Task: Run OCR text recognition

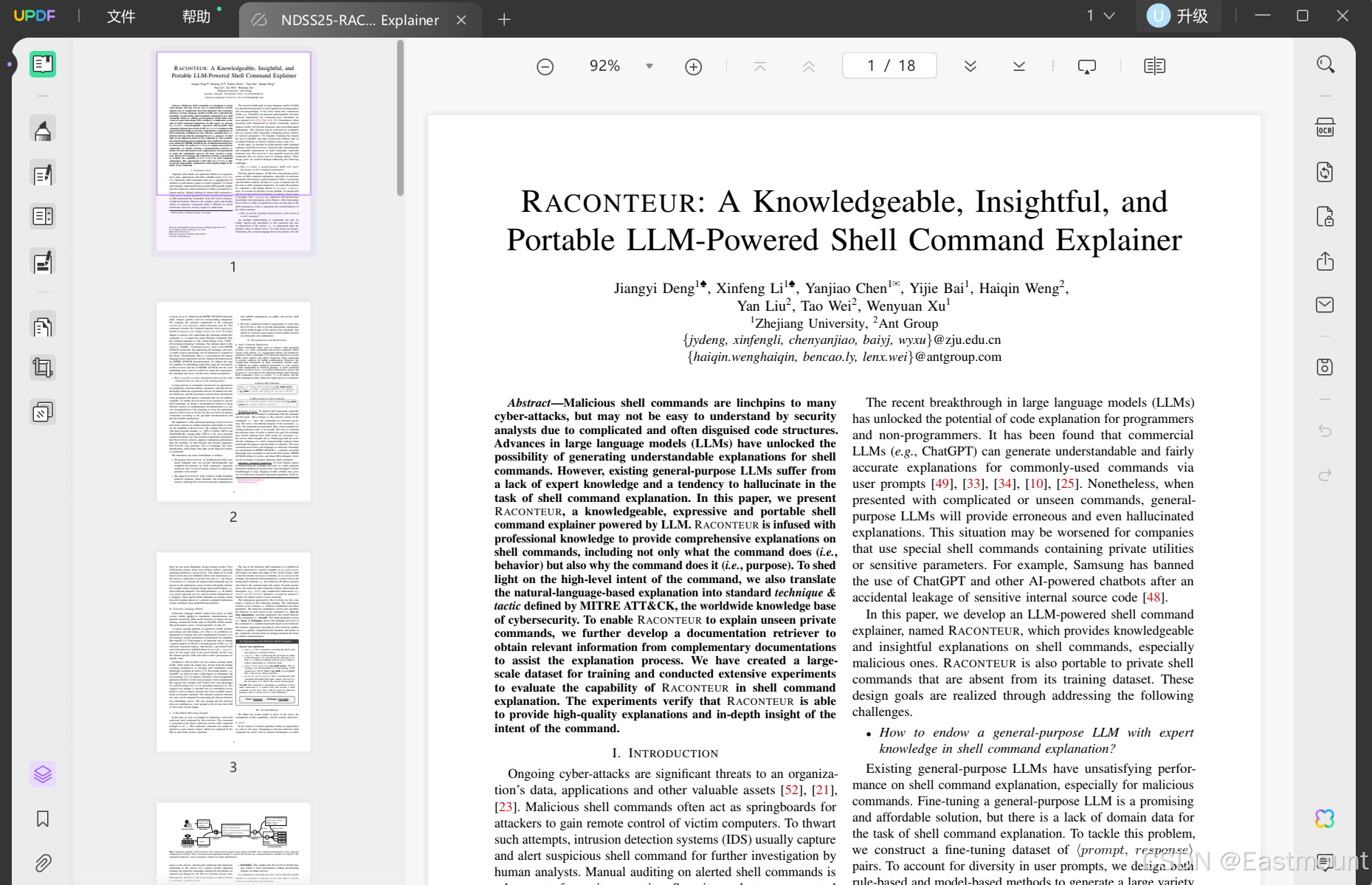Action: [1326, 127]
